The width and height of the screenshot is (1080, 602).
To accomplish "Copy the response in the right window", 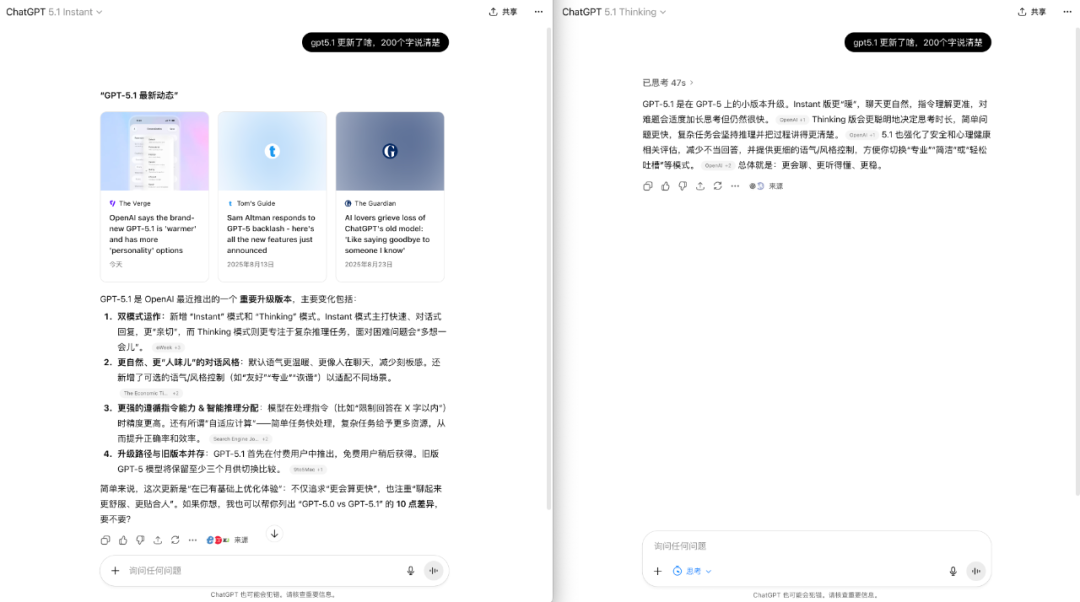I will [647, 186].
